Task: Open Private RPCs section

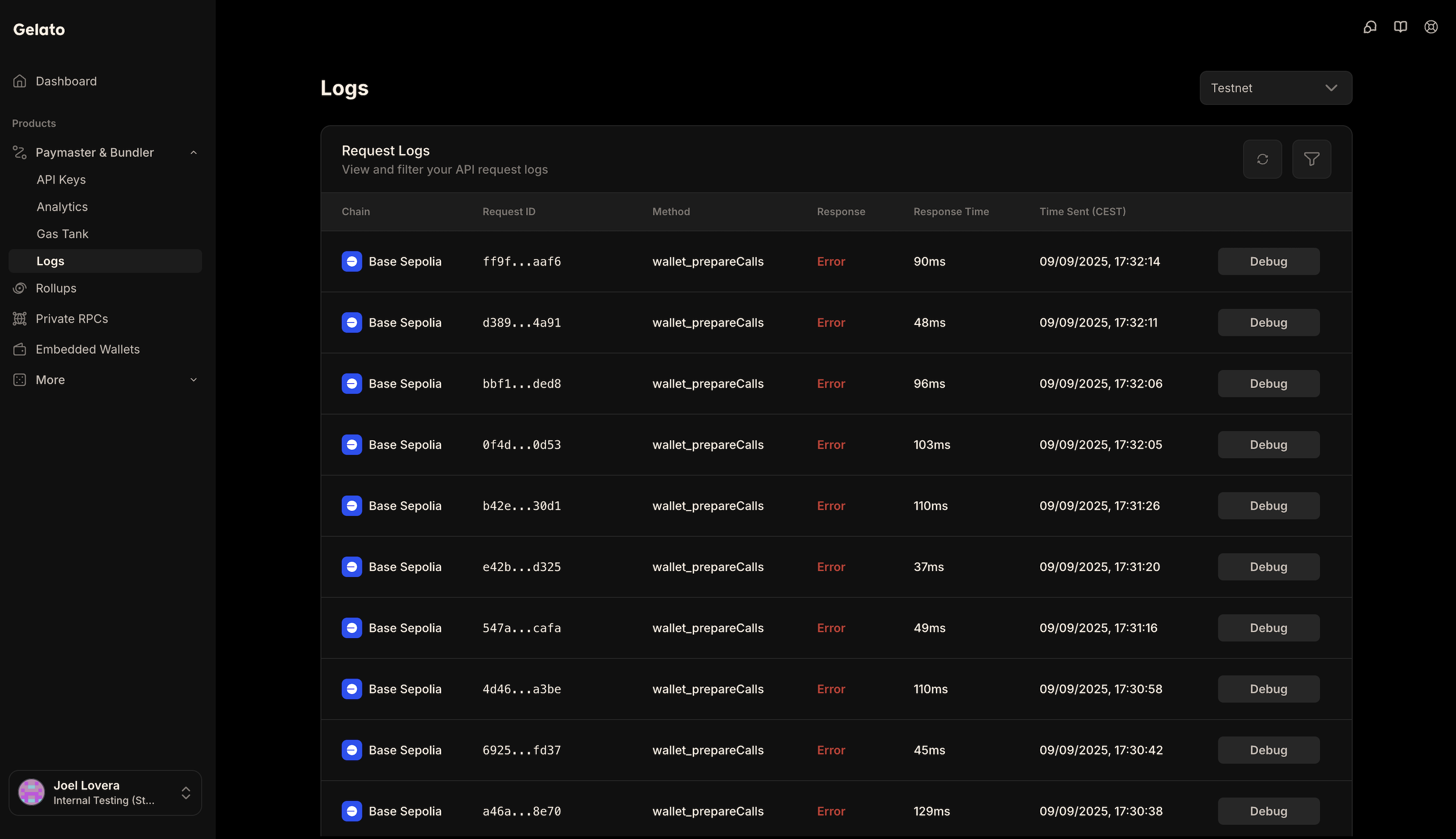Action: point(72,319)
